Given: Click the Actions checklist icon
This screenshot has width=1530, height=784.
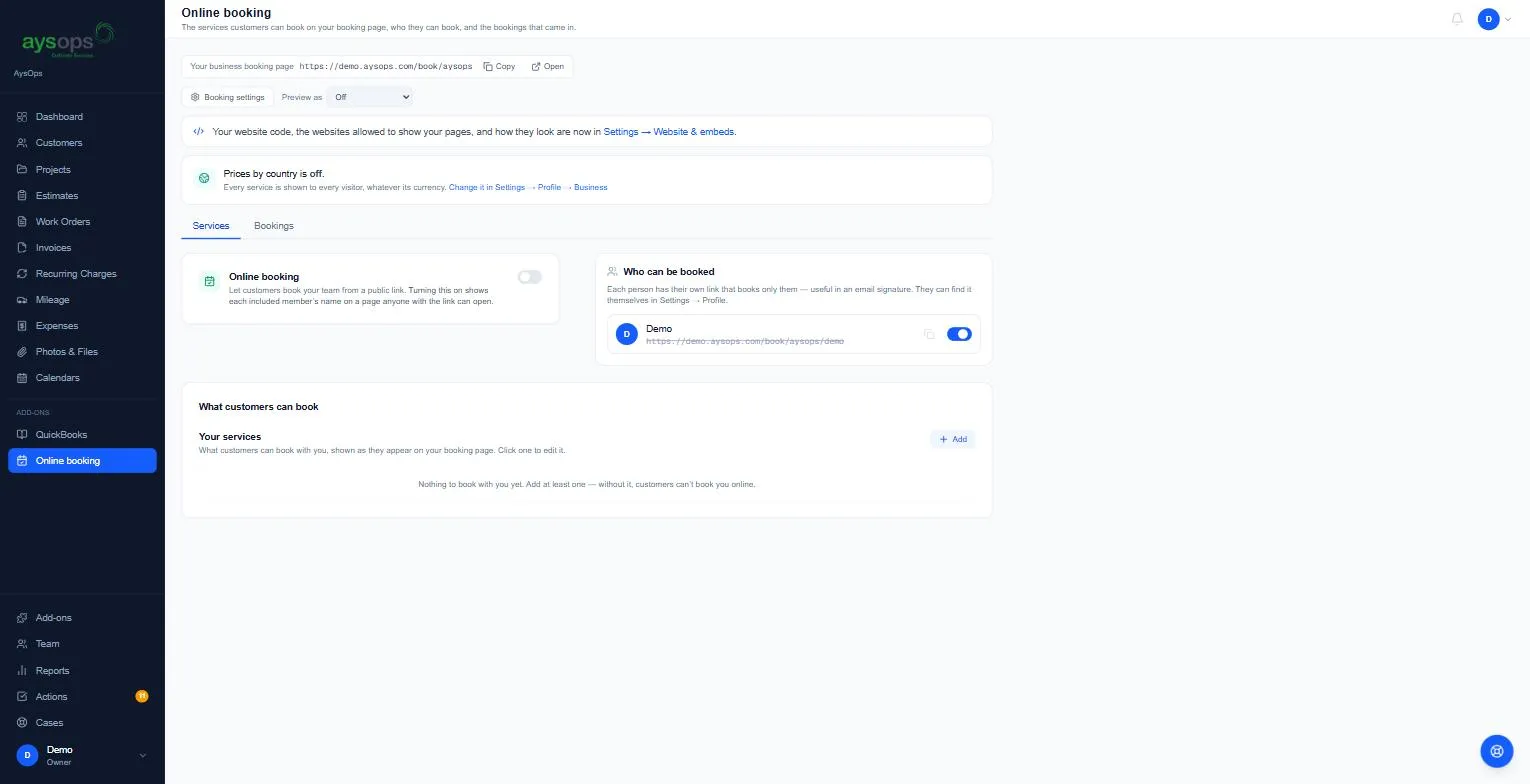Looking at the screenshot, I should point(22,696).
